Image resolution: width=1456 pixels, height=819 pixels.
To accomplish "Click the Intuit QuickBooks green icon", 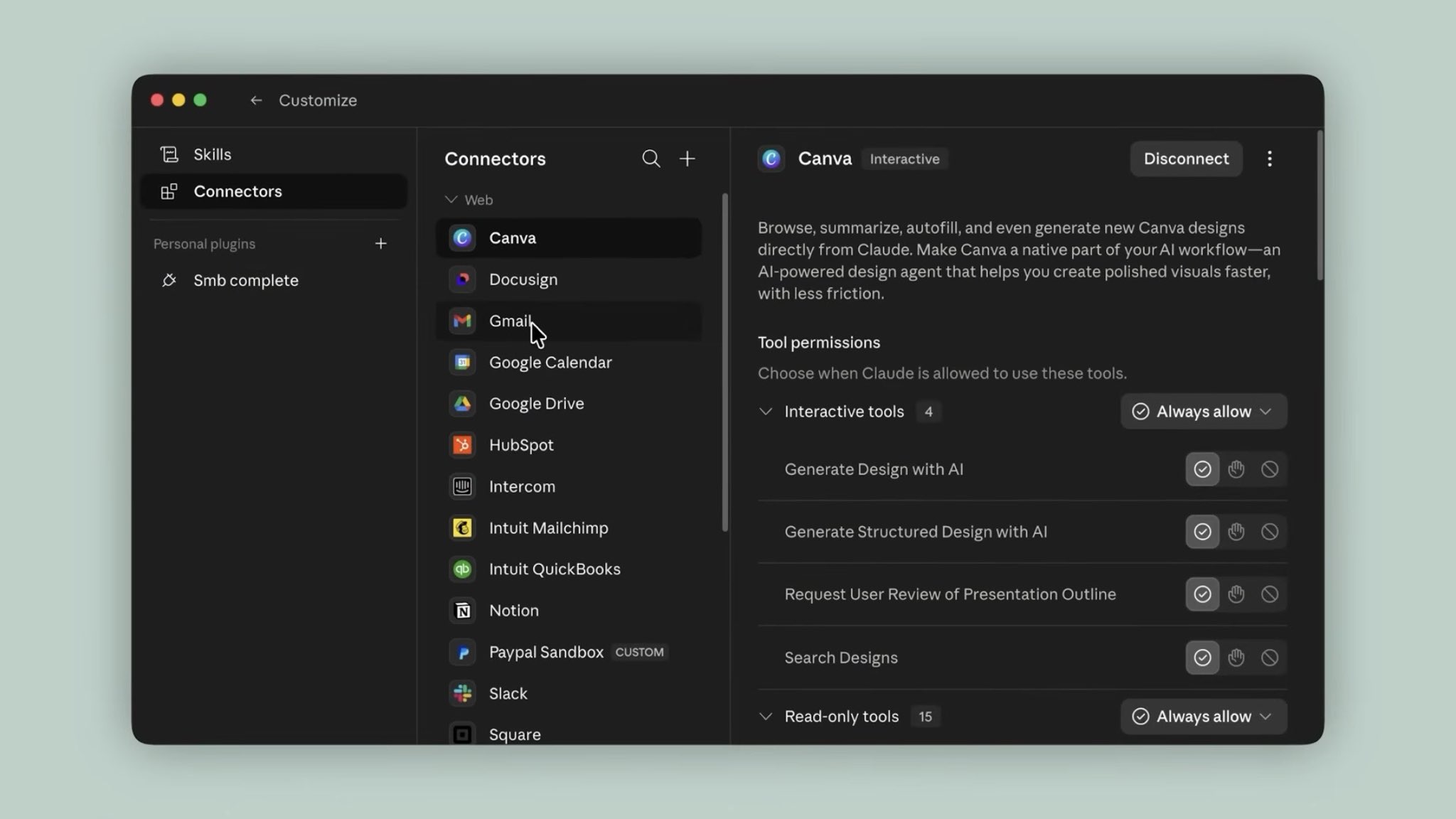I will pyautogui.click(x=462, y=569).
